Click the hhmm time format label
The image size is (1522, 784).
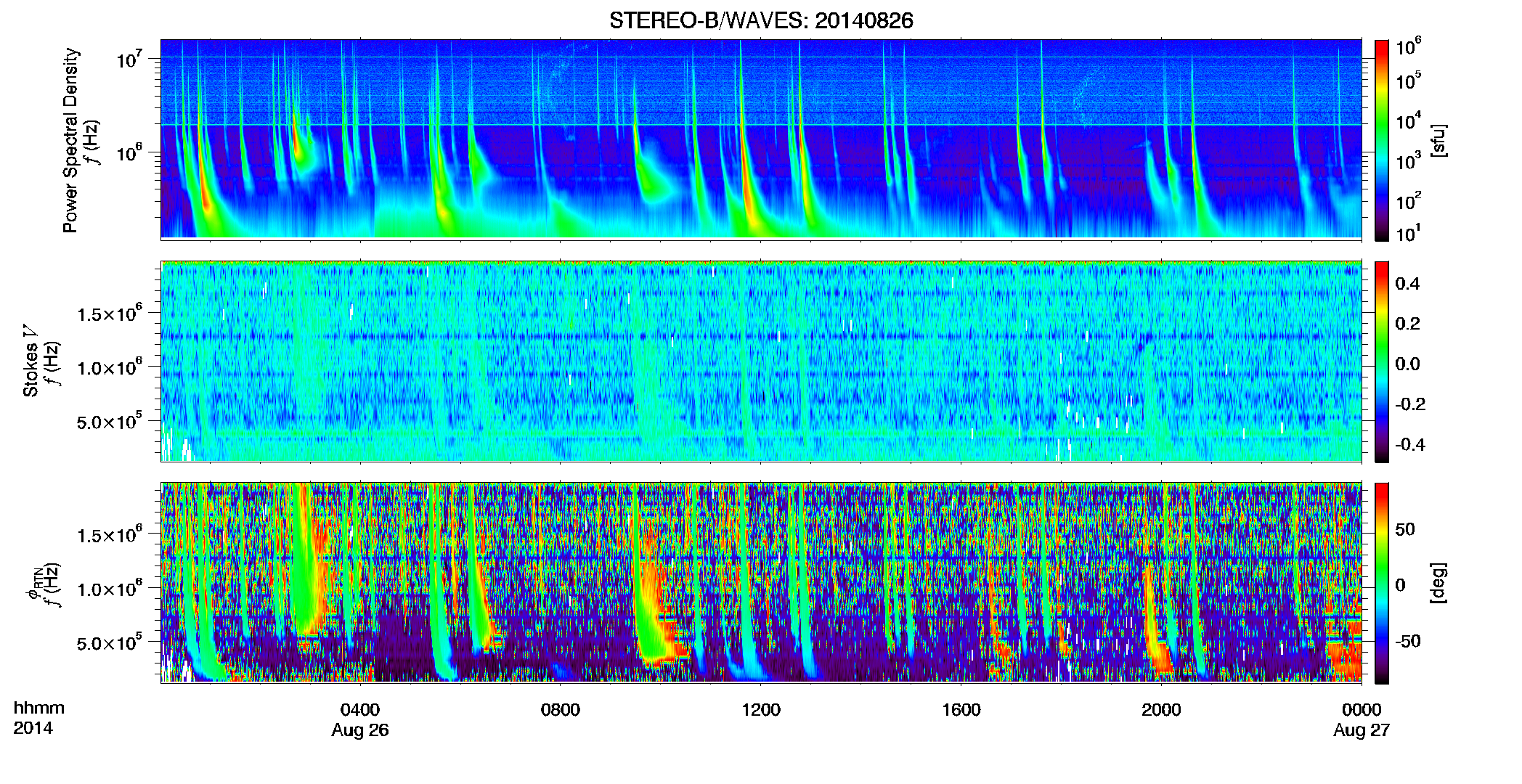pos(39,708)
